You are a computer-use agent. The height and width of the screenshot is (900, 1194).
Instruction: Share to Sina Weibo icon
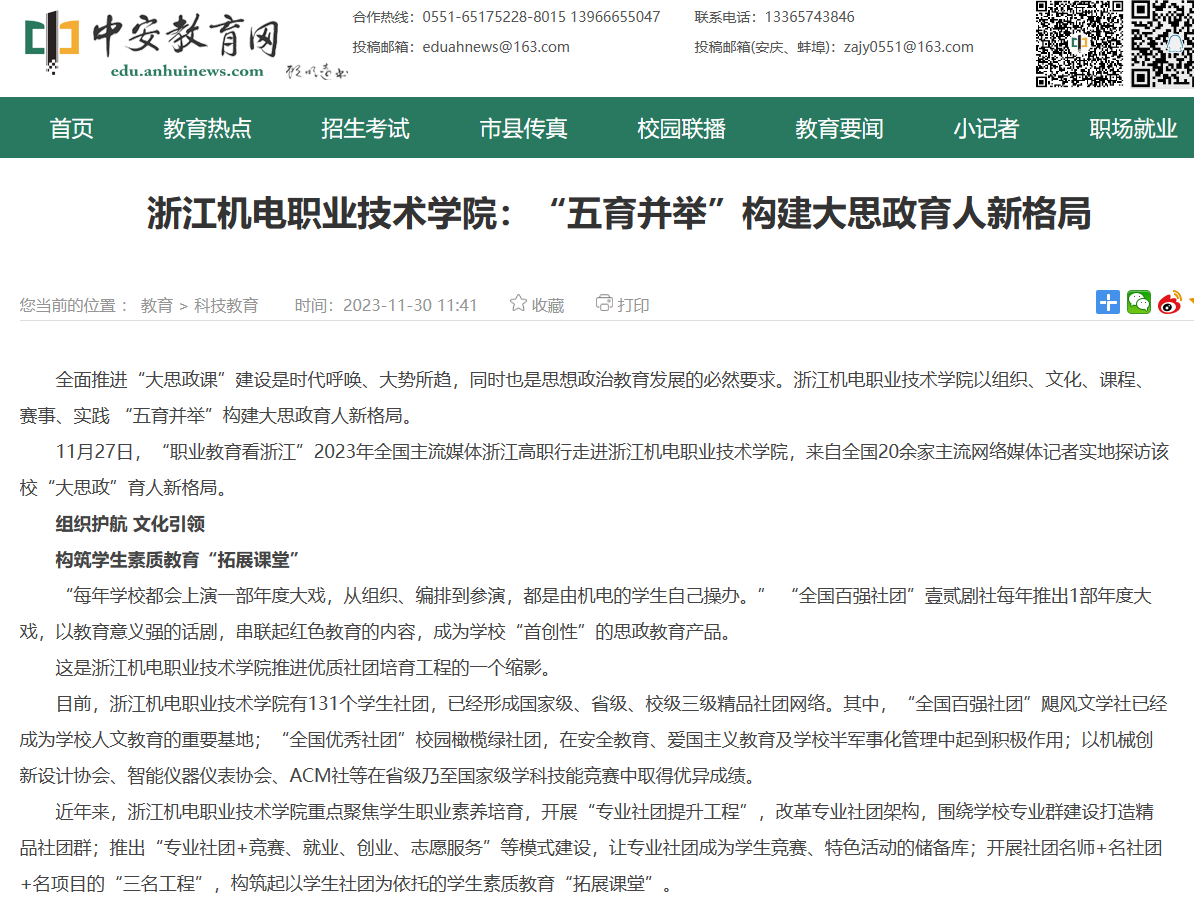click(x=1169, y=302)
